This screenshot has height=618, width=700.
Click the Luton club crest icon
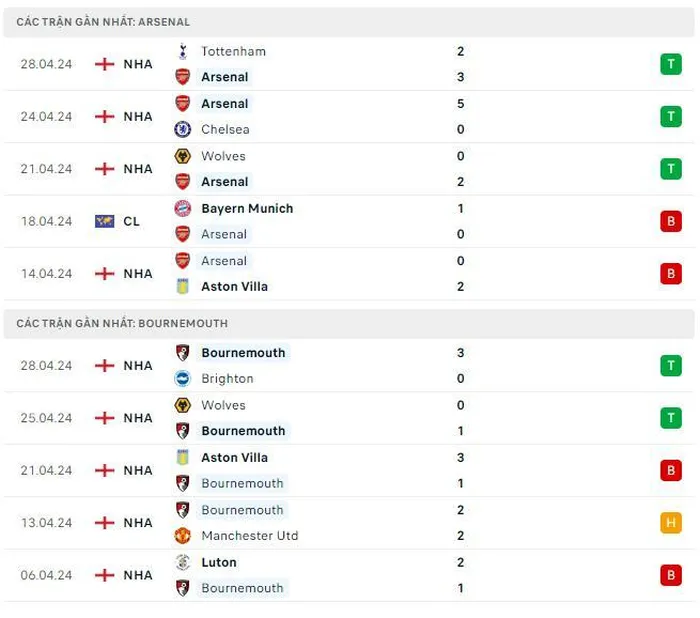pos(183,563)
